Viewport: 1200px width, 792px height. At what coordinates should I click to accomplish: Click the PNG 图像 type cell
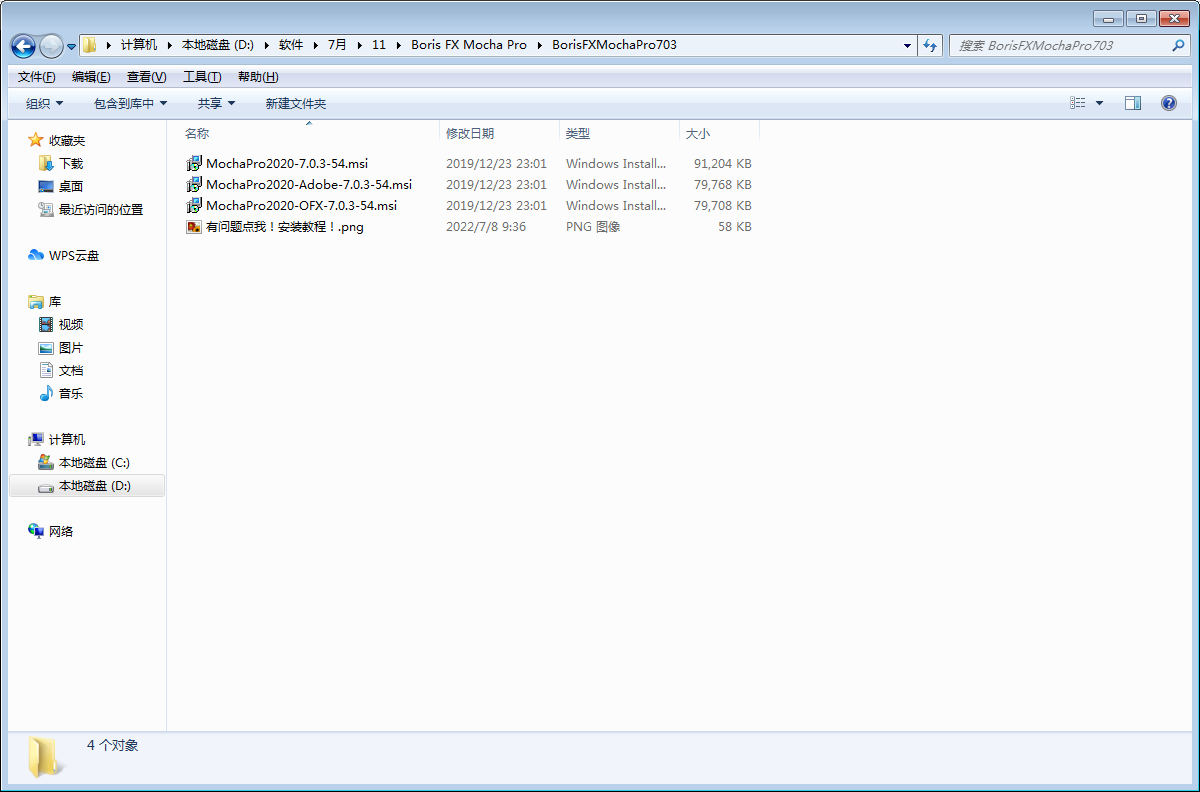[x=593, y=227]
